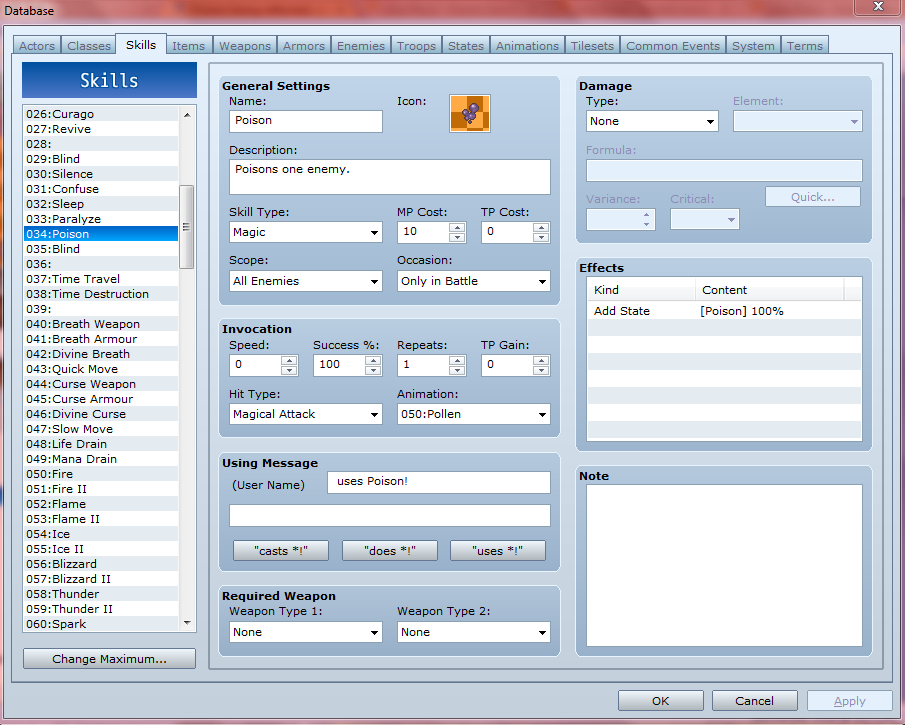Click the skill Name text field
Screen dimensions: 905x725
coord(305,121)
